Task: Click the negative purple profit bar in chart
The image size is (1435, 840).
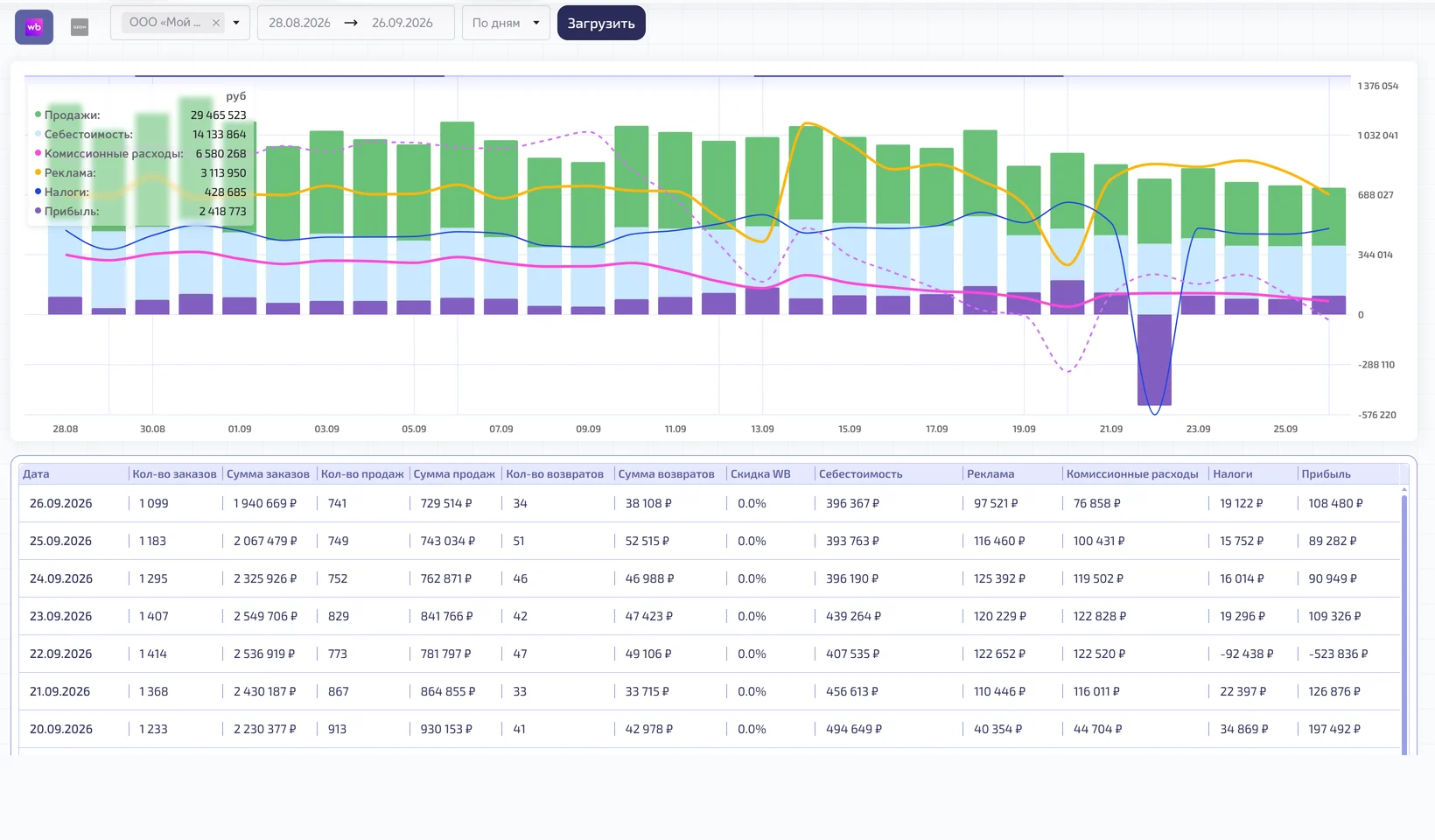Action: click(x=1154, y=360)
